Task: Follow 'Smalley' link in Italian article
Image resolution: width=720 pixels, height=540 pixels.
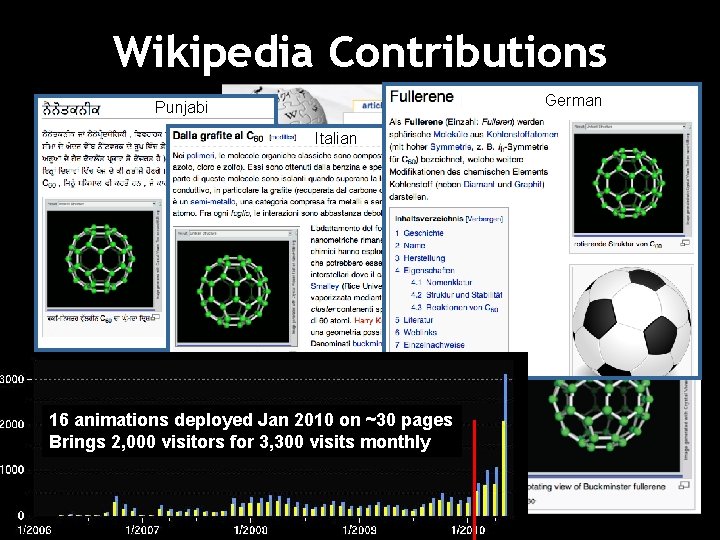Action: click(x=325, y=286)
